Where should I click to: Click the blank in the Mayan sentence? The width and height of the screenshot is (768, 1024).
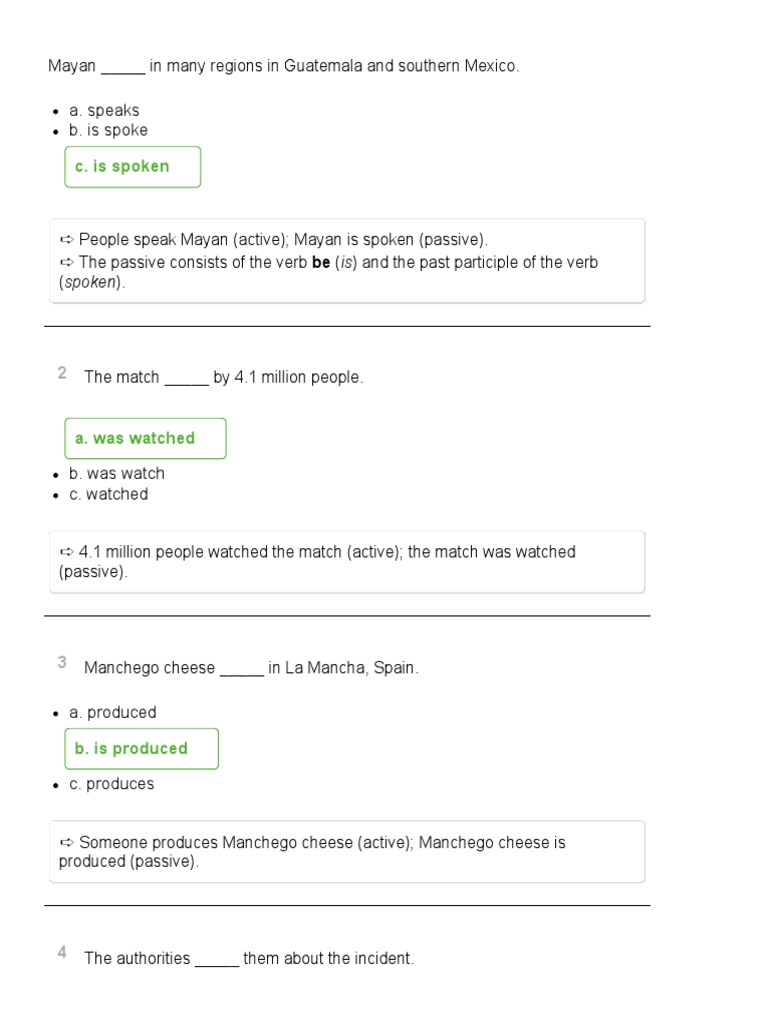pyautogui.click(x=123, y=68)
